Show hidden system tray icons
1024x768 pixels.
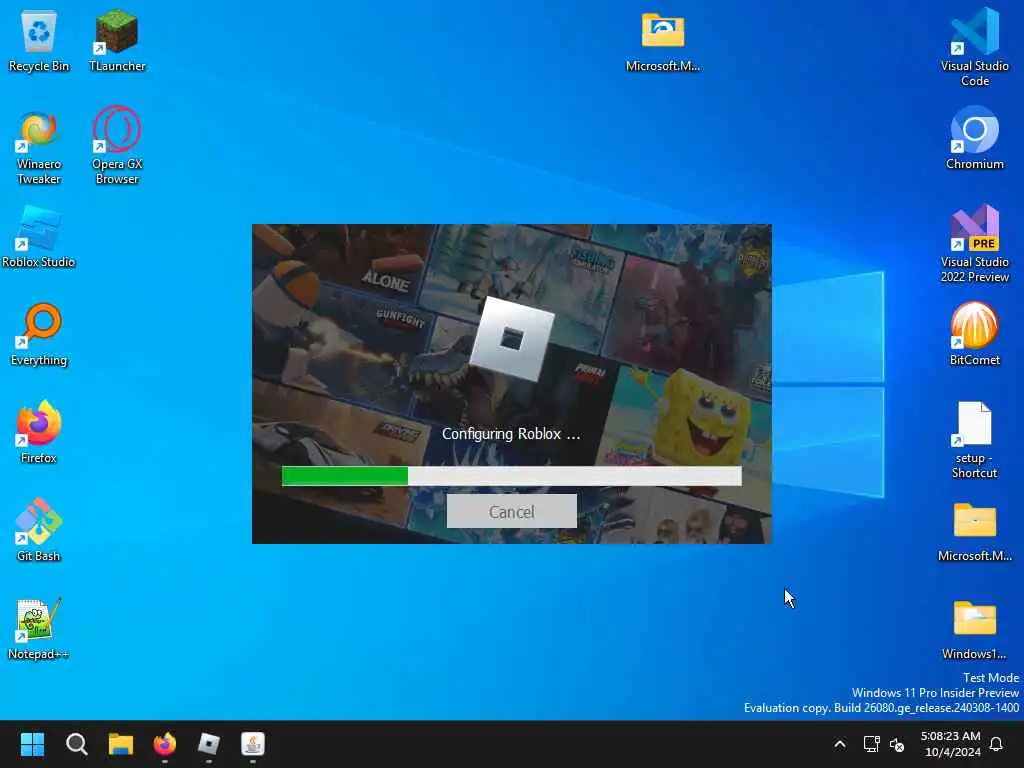click(x=840, y=744)
